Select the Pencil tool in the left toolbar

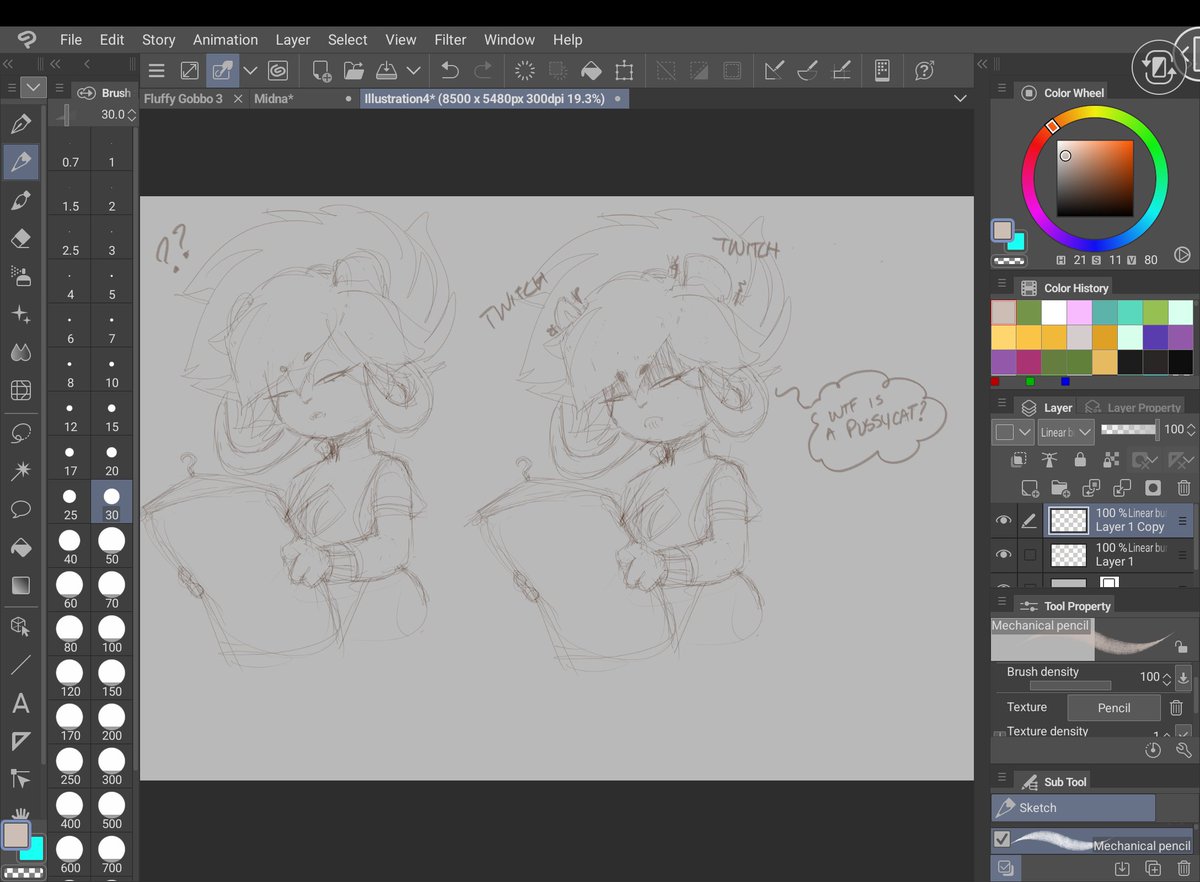(20, 162)
